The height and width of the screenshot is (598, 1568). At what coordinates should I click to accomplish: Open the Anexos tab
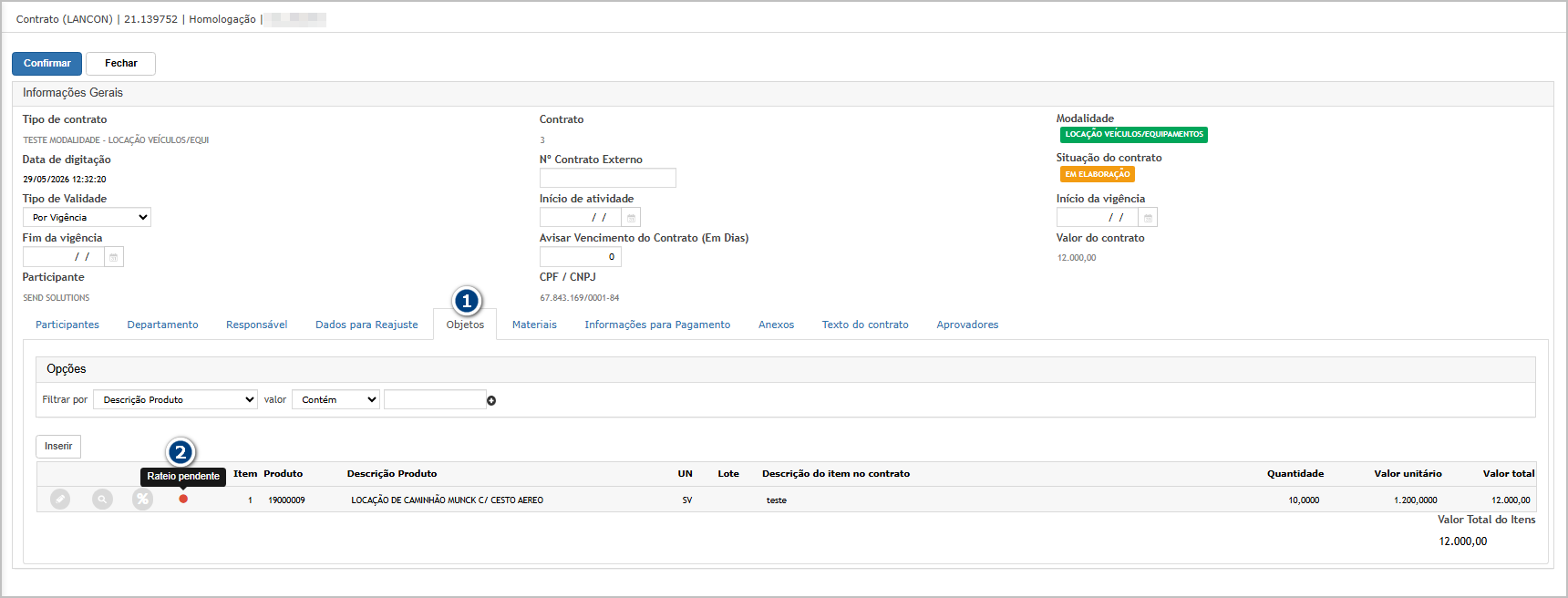[x=776, y=325]
